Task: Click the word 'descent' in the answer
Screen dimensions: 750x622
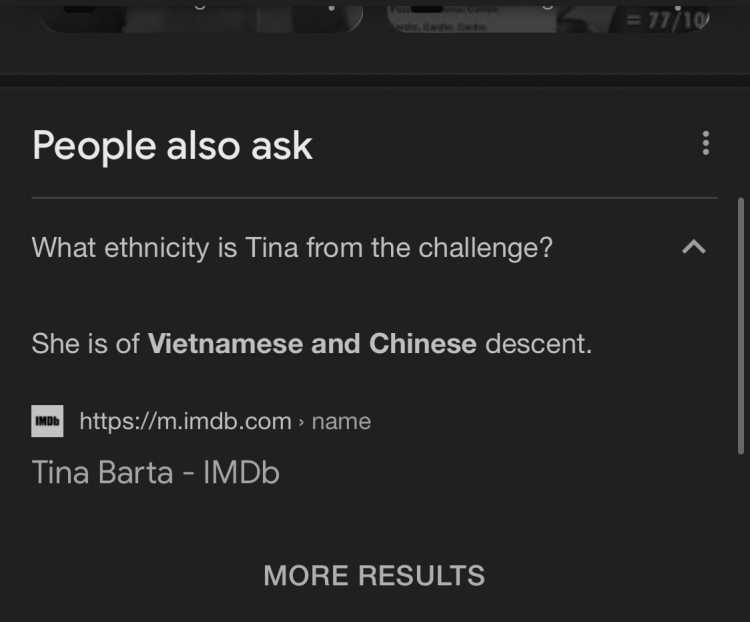Action: (539, 344)
